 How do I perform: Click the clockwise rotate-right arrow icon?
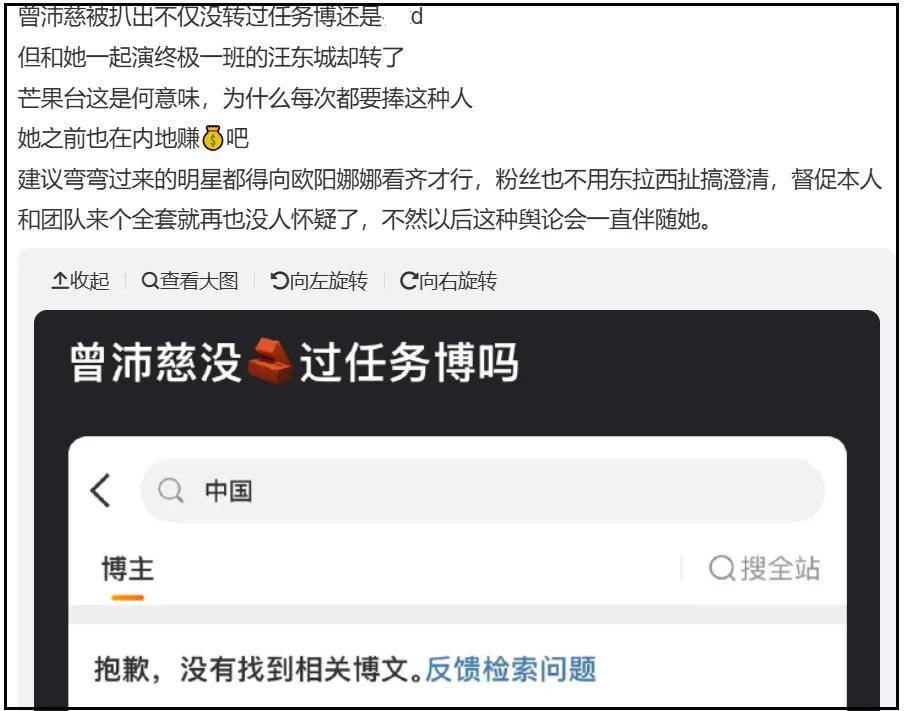click(x=409, y=281)
